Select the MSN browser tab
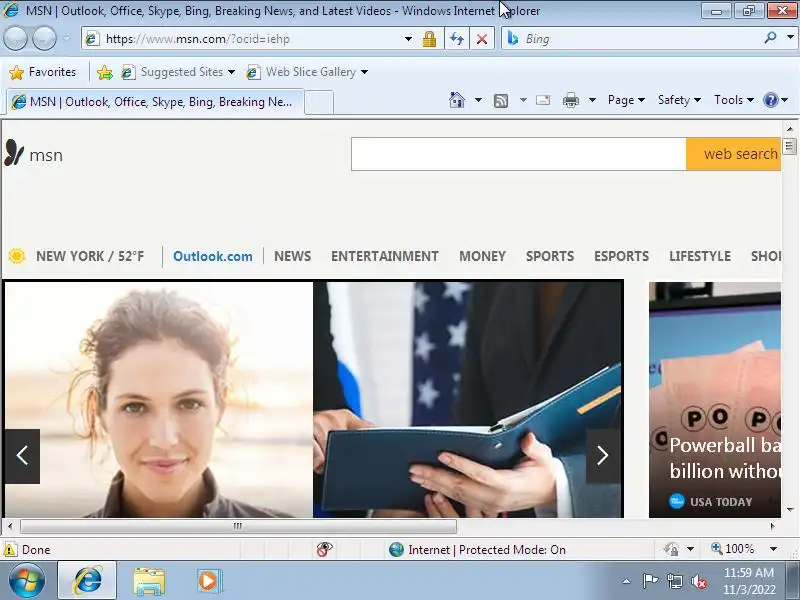Screen dimensions: 800x600 tap(155, 102)
